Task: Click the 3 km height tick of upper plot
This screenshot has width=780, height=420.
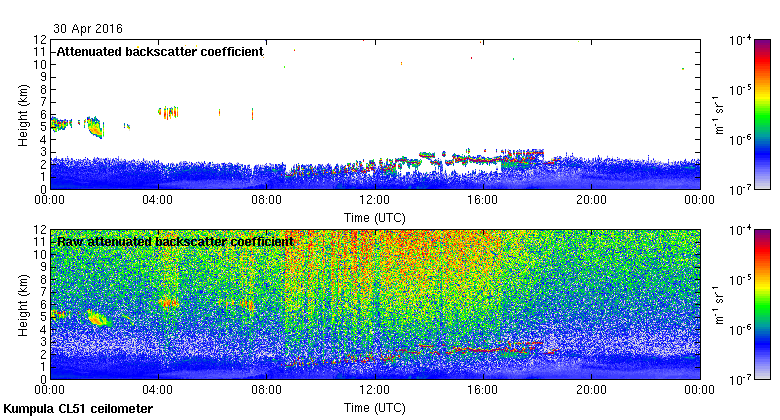Action: pos(43,152)
